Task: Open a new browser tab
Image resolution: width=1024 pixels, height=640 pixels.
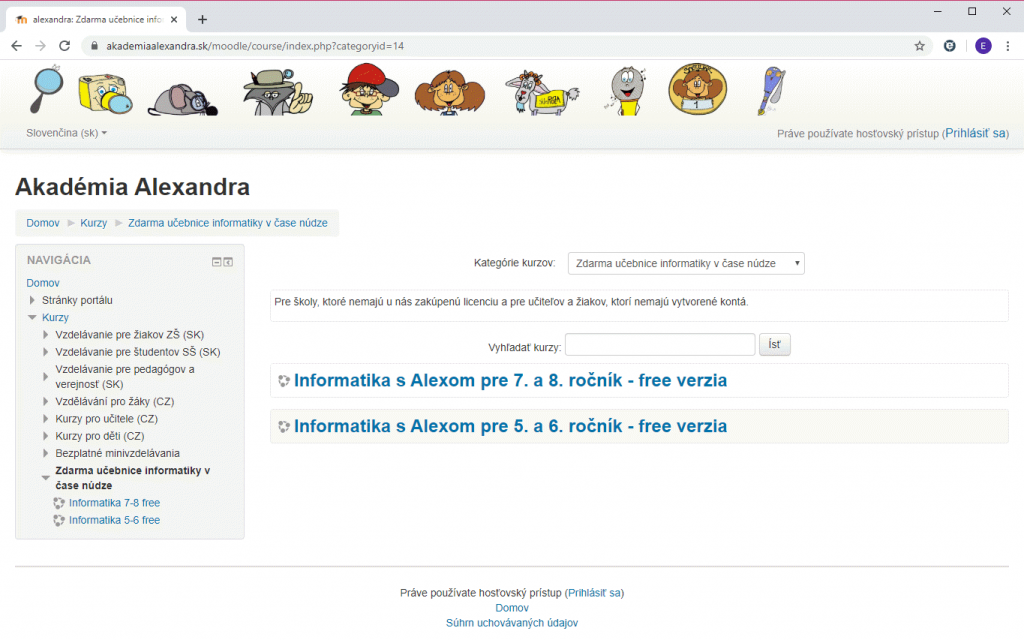Action: pyautogui.click(x=202, y=20)
